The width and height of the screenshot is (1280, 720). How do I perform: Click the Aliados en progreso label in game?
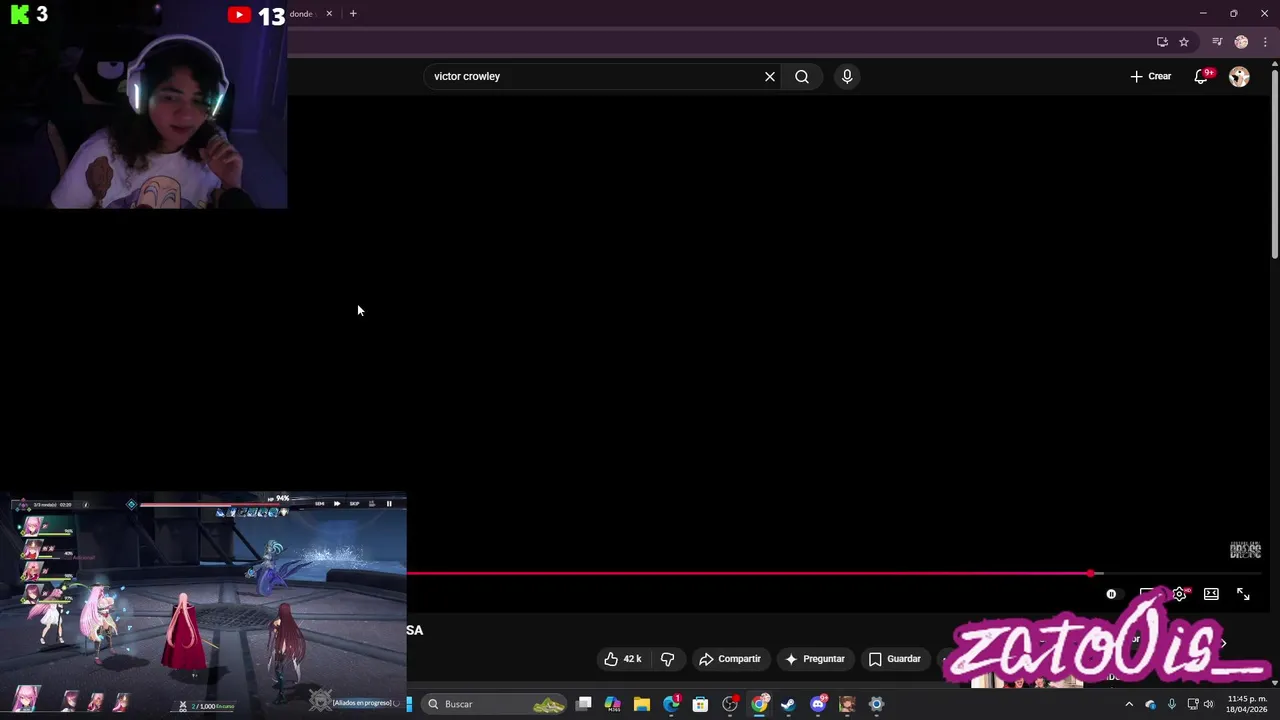(x=362, y=703)
